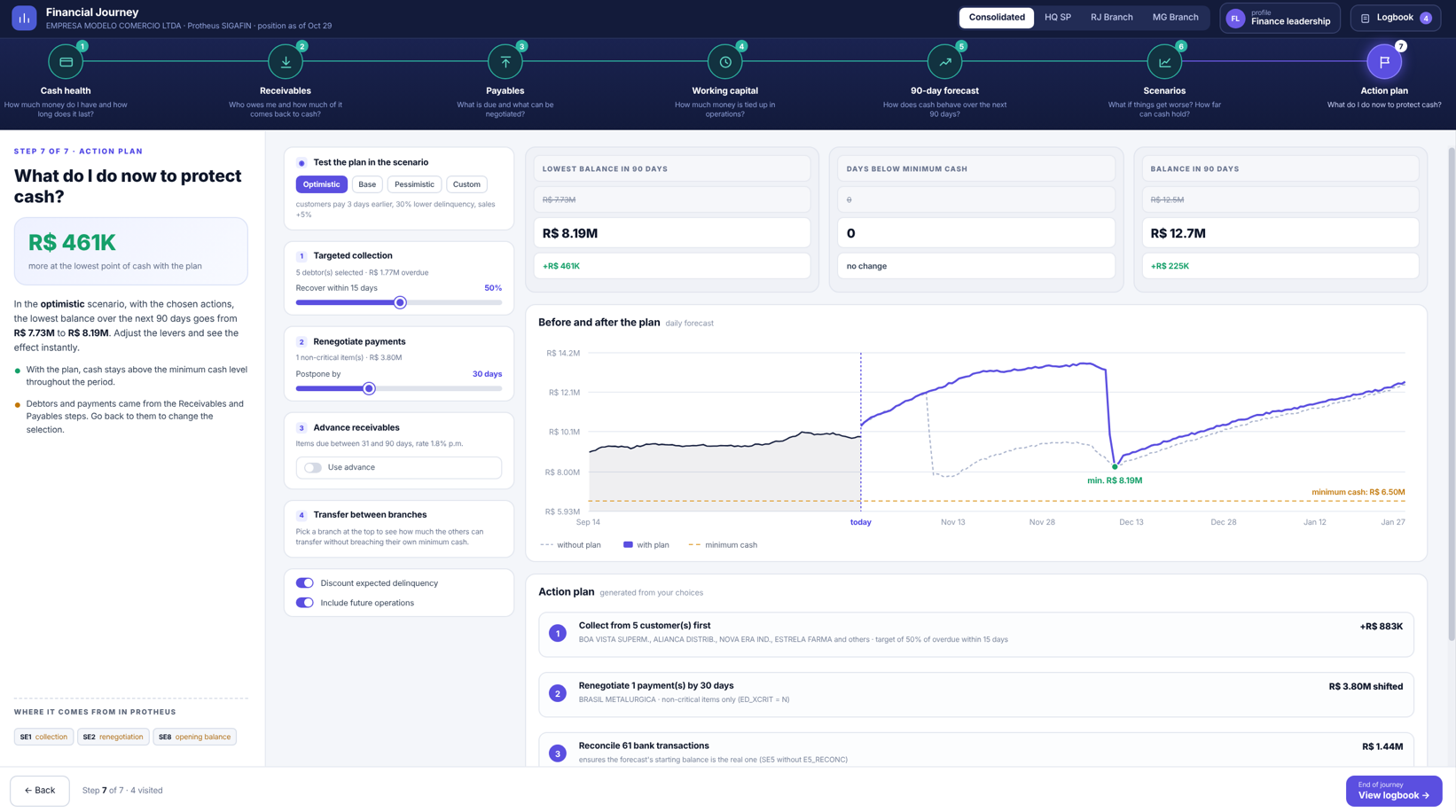
Task: Click the Financial Journey app logo
Action: click(x=24, y=18)
